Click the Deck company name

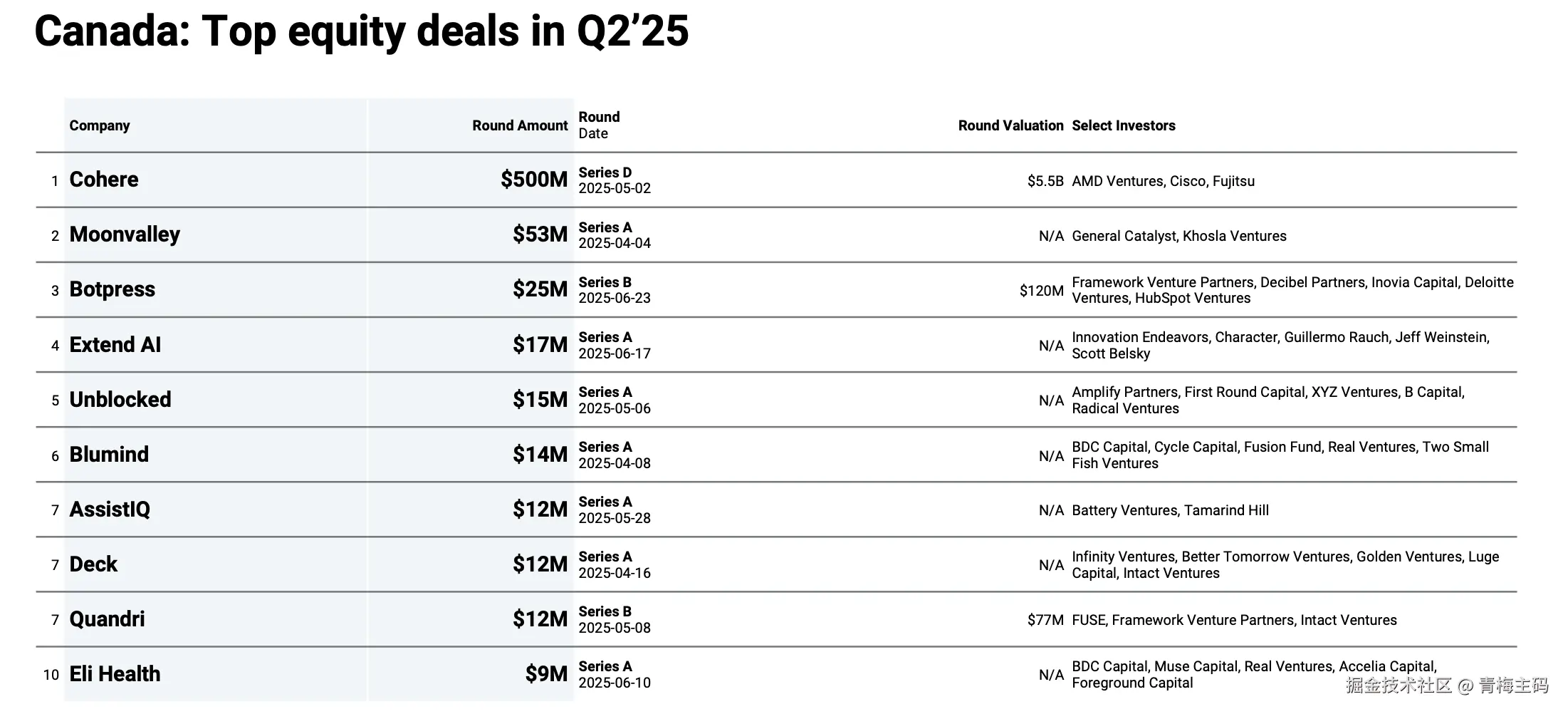[x=93, y=564]
